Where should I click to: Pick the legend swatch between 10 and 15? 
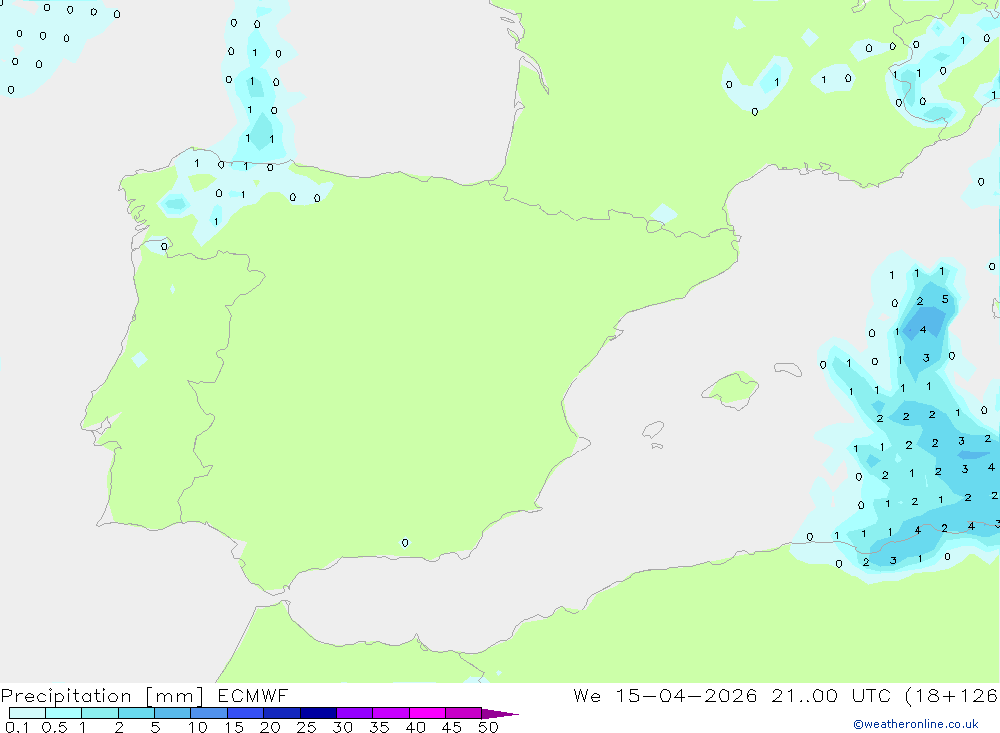pos(209,713)
